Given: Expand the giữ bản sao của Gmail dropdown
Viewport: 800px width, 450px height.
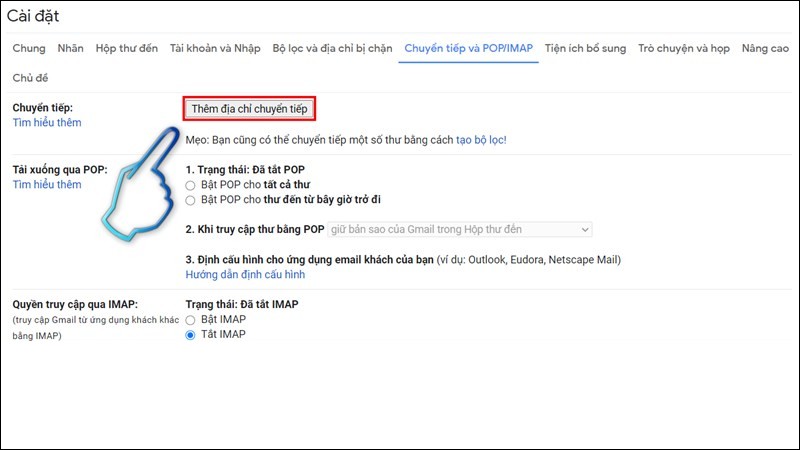Looking at the screenshot, I should 460,230.
